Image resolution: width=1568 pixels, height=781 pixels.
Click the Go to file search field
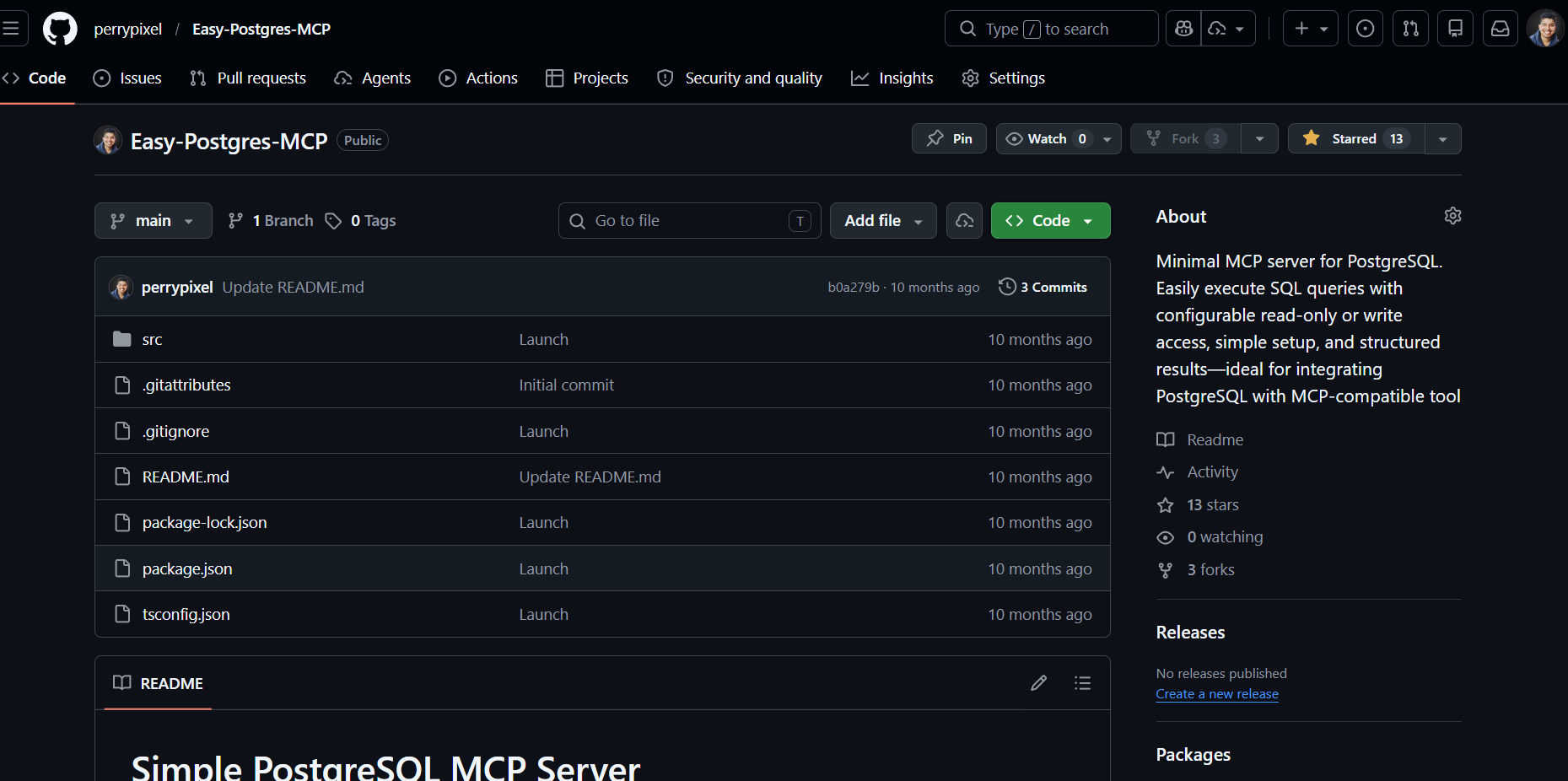(689, 220)
